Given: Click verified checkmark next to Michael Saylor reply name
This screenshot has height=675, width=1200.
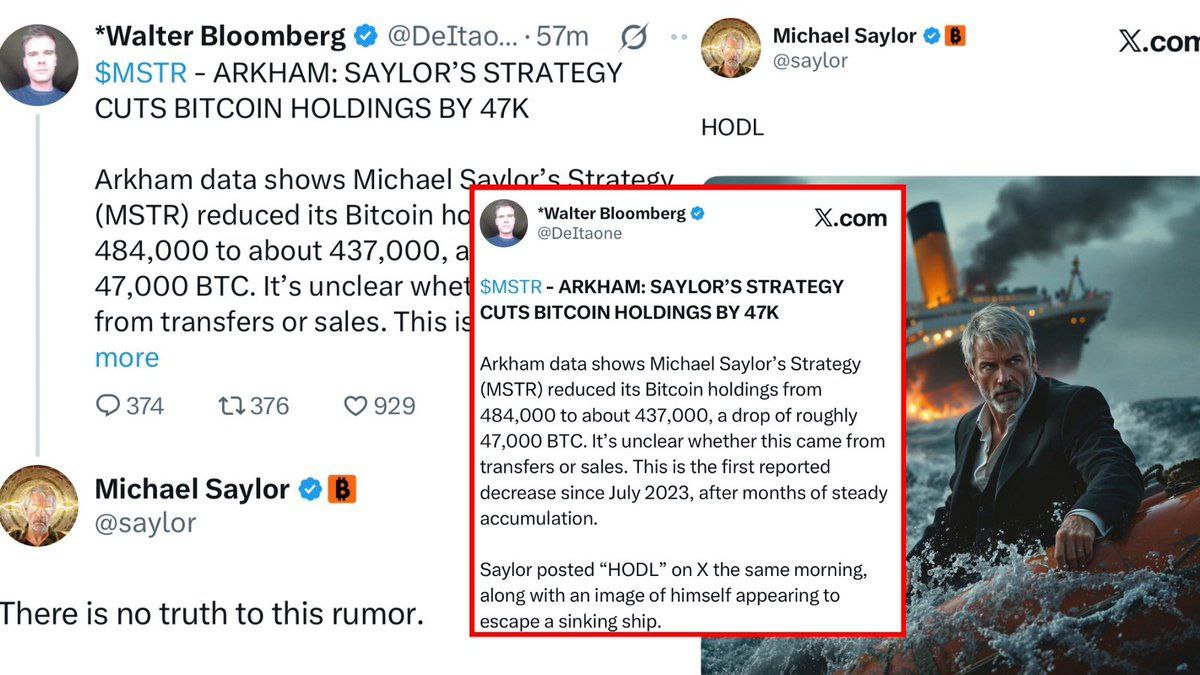Looking at the screenshot, I should 310,489.
